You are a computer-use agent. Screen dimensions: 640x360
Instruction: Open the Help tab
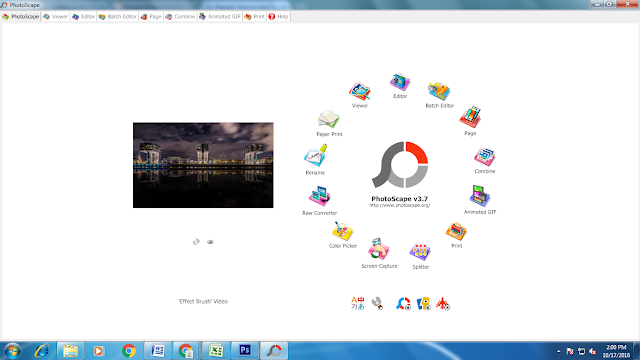[x=278, y=17]
